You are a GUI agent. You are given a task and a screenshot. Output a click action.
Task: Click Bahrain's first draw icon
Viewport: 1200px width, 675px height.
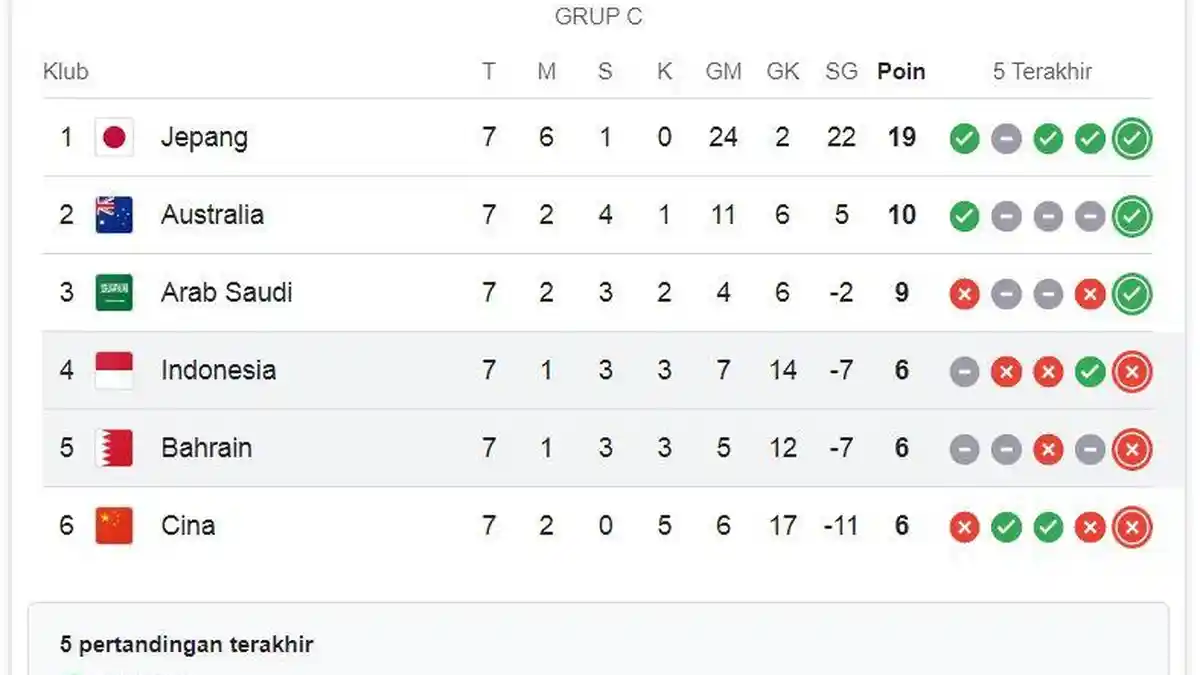pos(964,449)
